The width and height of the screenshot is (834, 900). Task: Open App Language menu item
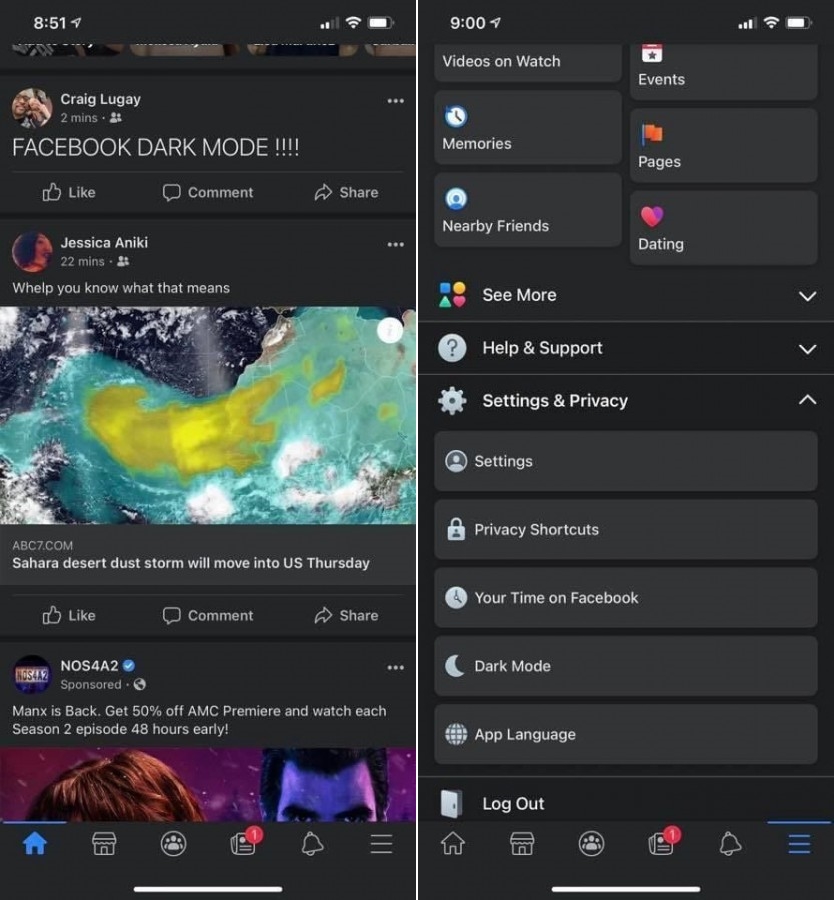pos(626,734)
